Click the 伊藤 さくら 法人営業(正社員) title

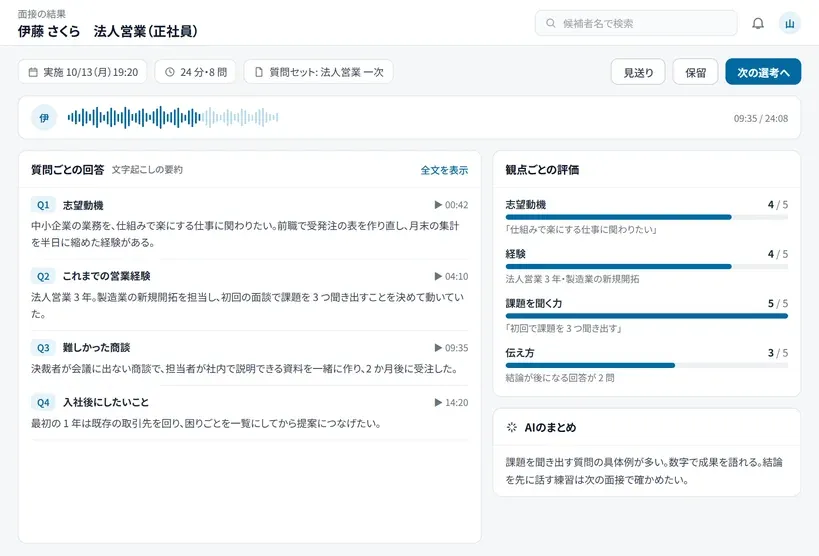click(x=108, y=31)
